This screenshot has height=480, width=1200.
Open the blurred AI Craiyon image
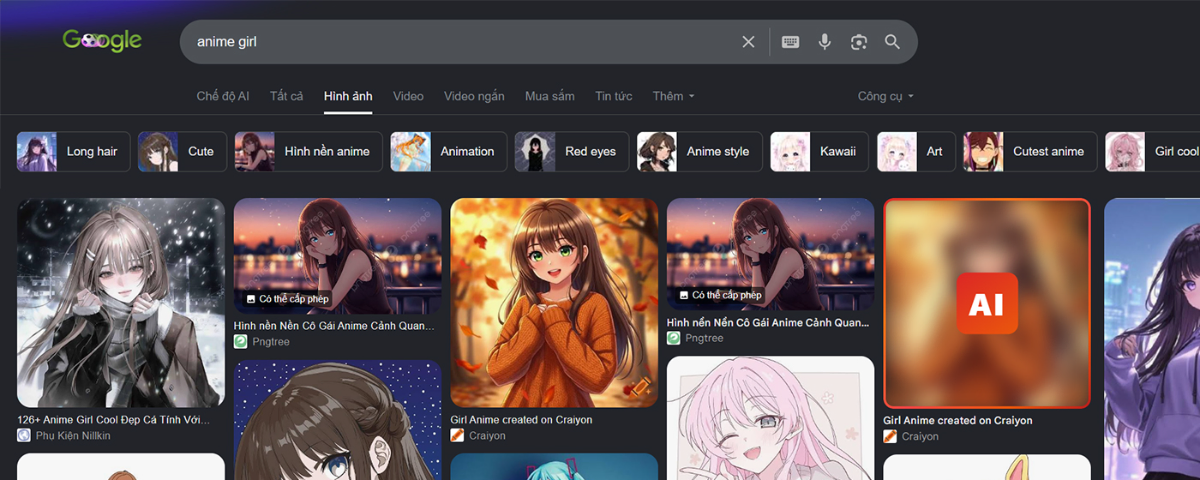987,303
